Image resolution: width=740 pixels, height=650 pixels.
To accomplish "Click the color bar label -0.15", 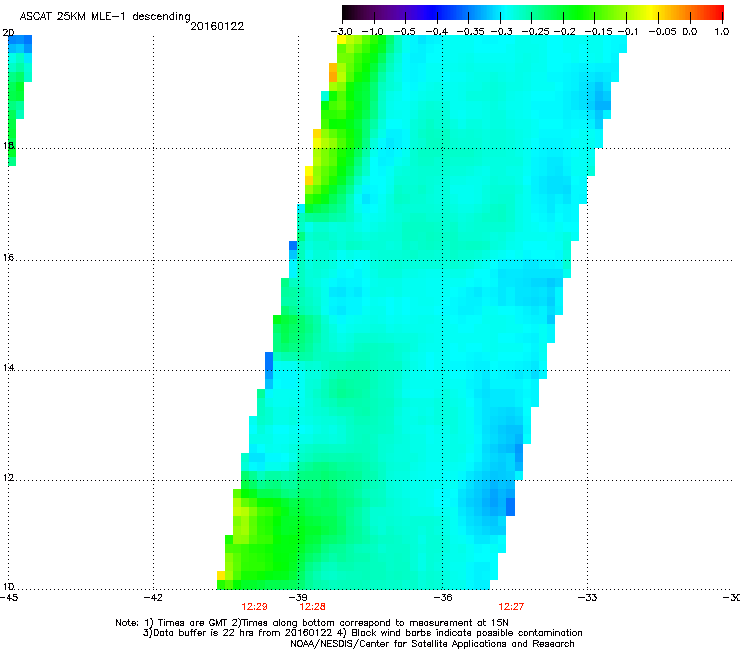I will pos(598,32).
